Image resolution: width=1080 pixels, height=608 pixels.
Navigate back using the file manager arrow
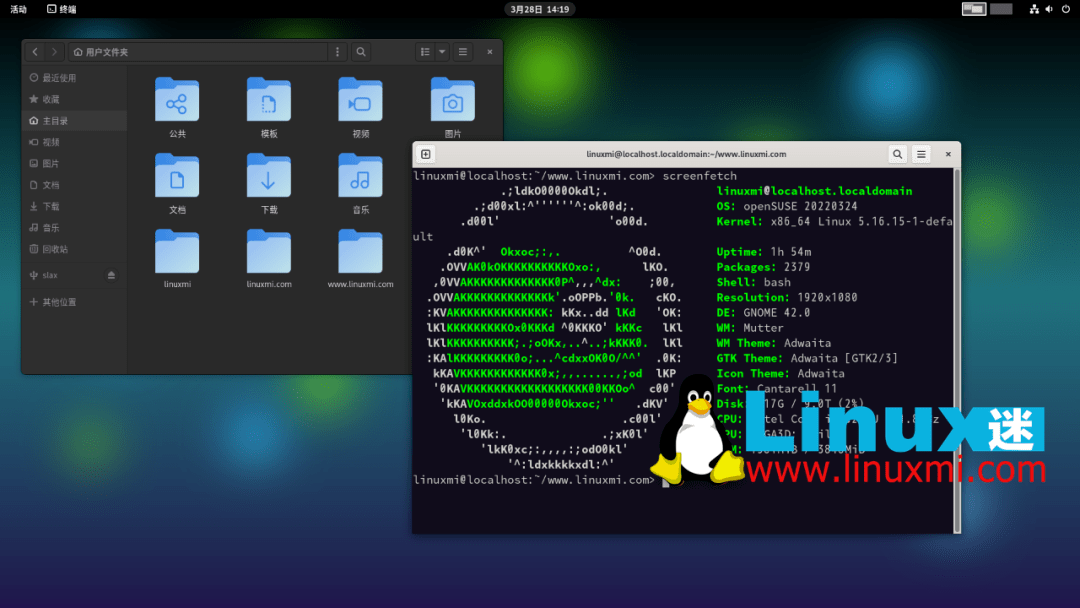point(35,51)
